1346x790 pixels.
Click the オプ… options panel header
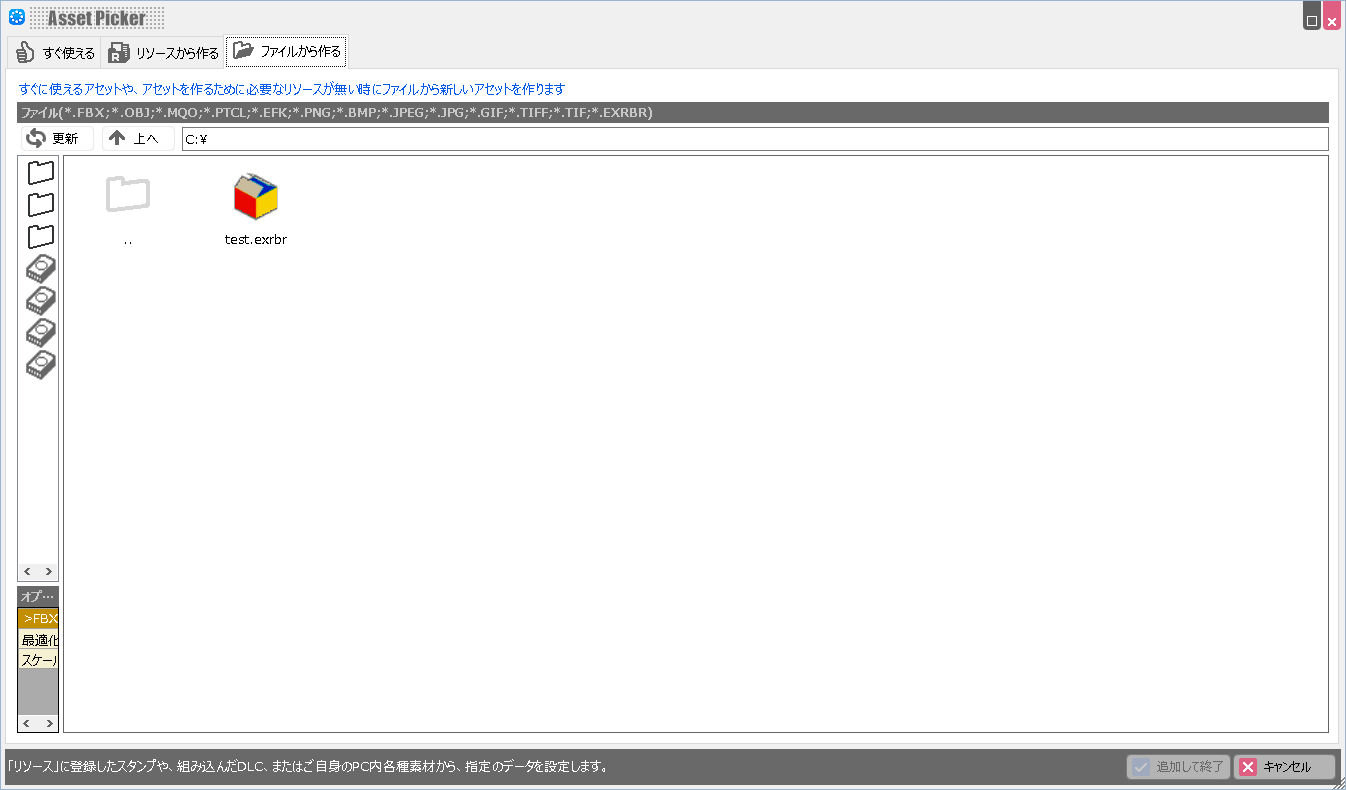click(38, 596)
